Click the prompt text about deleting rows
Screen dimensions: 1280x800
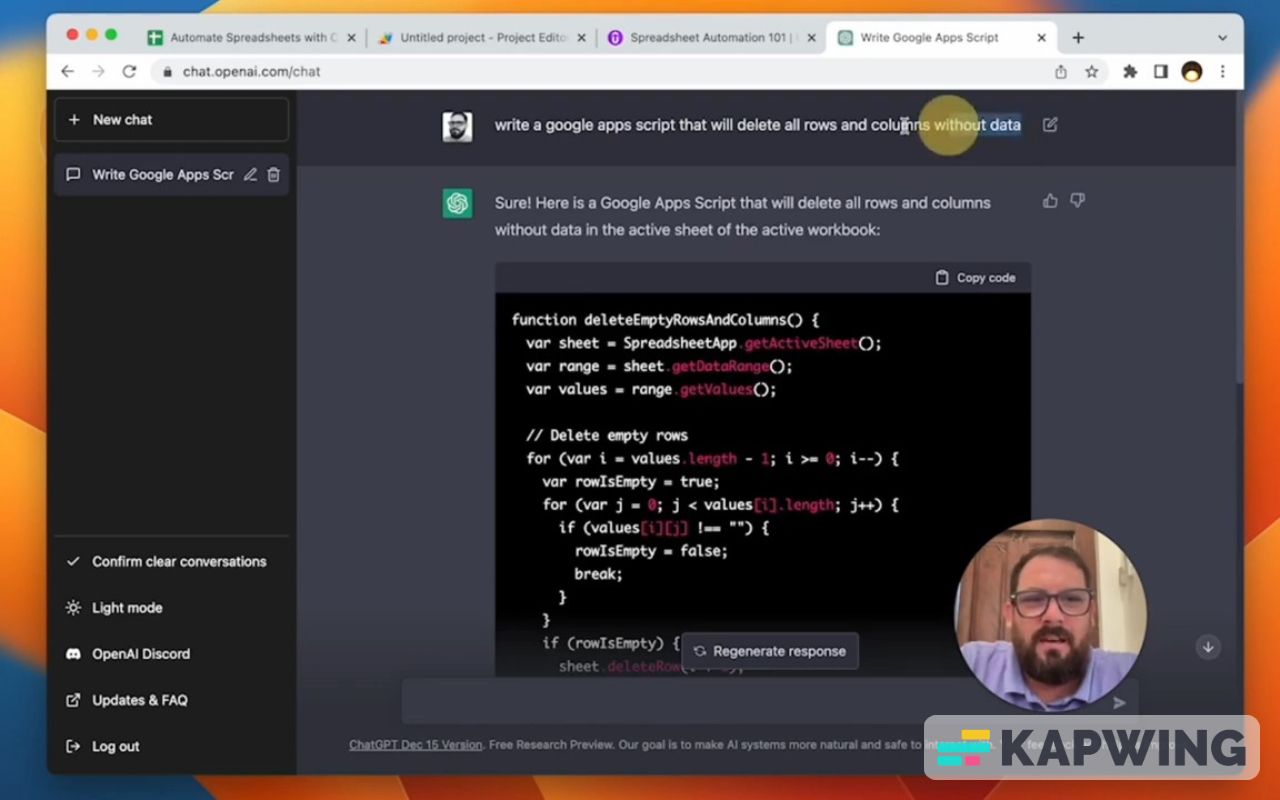[x=758, y=125]
